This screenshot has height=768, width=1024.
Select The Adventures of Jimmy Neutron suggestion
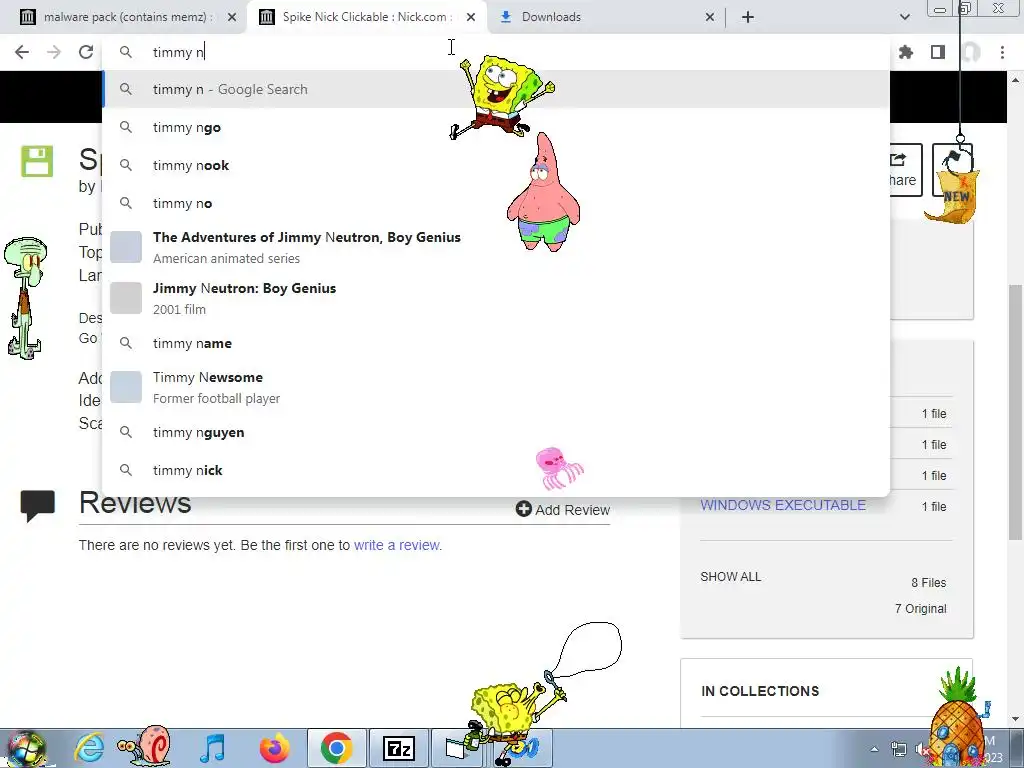(496, 247)
